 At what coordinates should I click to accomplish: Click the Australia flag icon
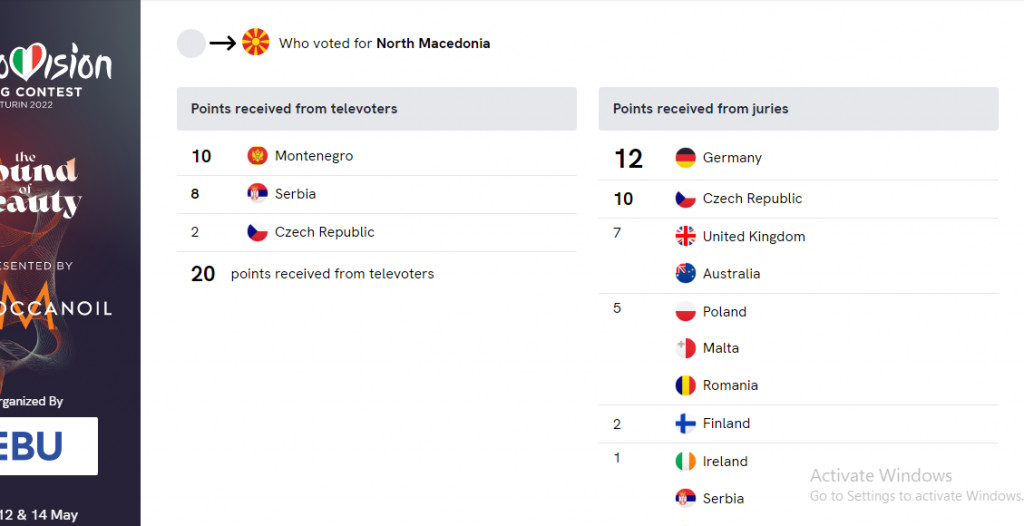(685, 273)
